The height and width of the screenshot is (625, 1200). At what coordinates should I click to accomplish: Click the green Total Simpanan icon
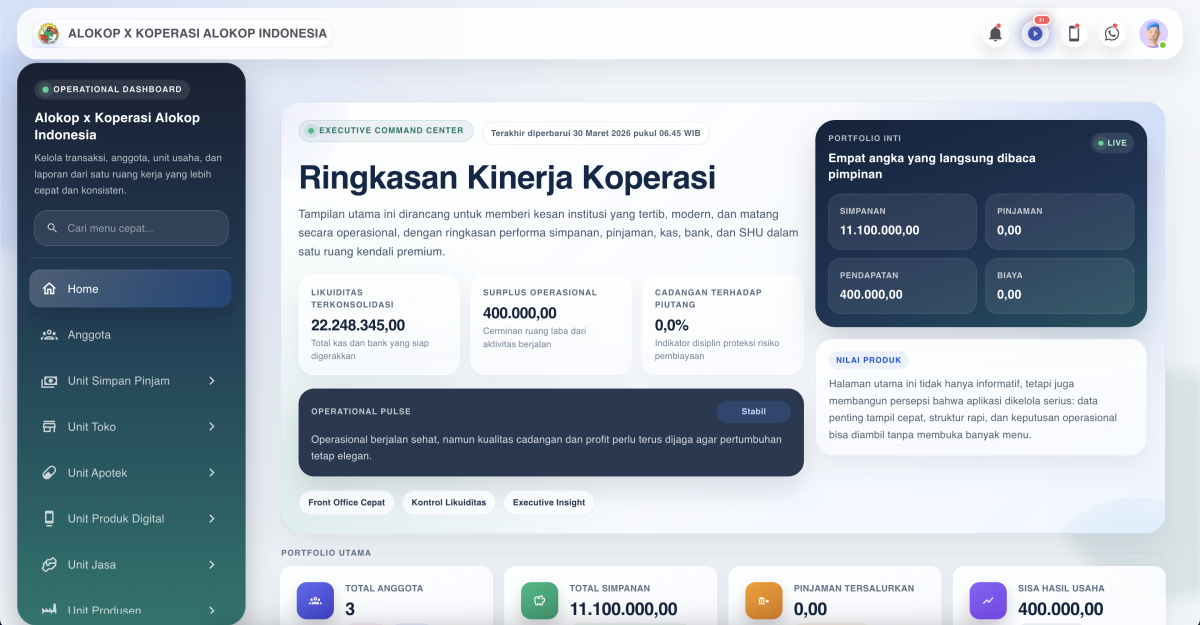click(x=539, y=601)
